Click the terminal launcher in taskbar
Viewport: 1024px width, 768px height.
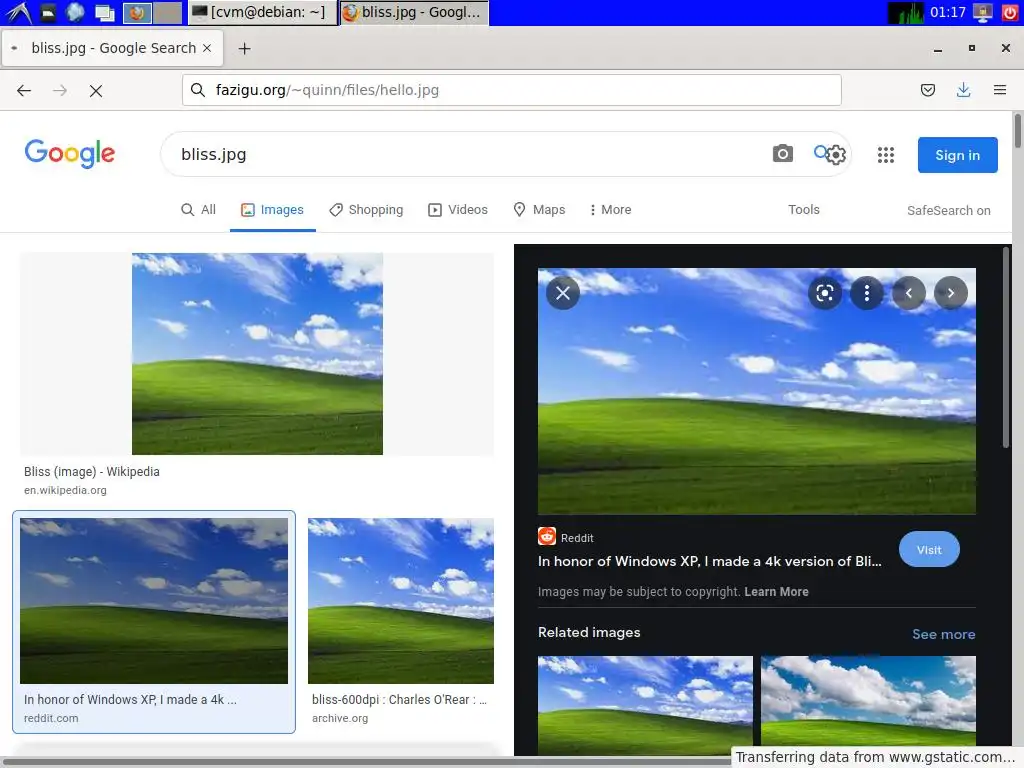48,12
